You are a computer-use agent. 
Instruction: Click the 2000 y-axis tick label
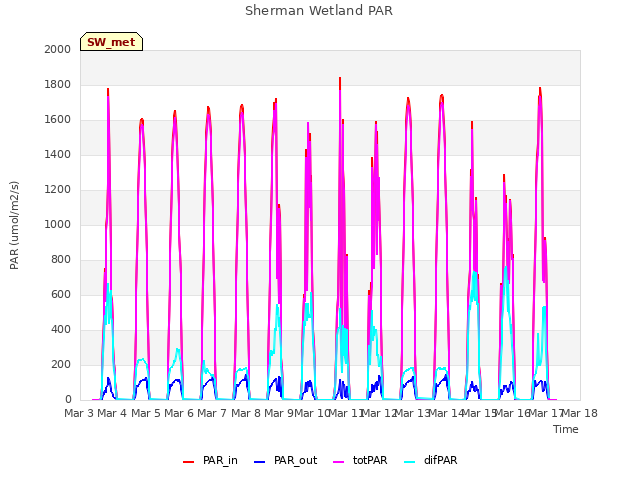pos(58,49)
